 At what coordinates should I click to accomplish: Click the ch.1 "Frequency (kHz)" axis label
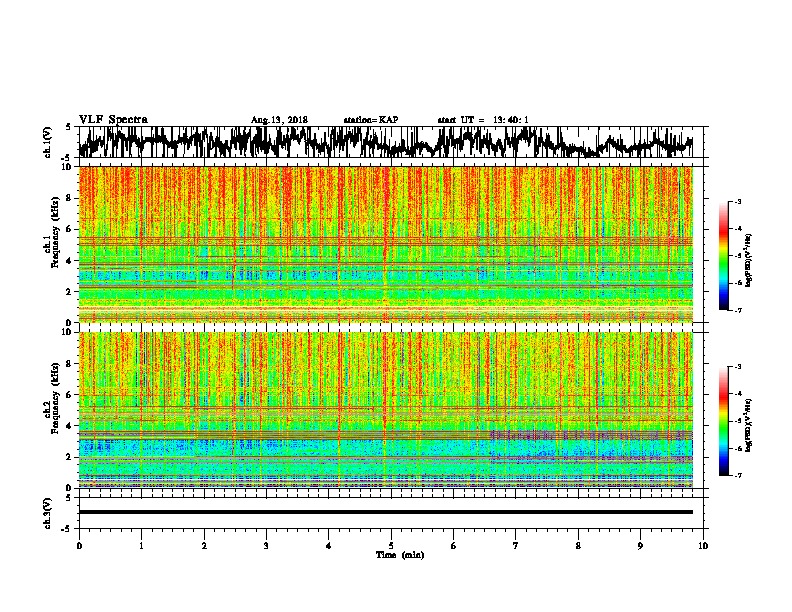(55, 232)
